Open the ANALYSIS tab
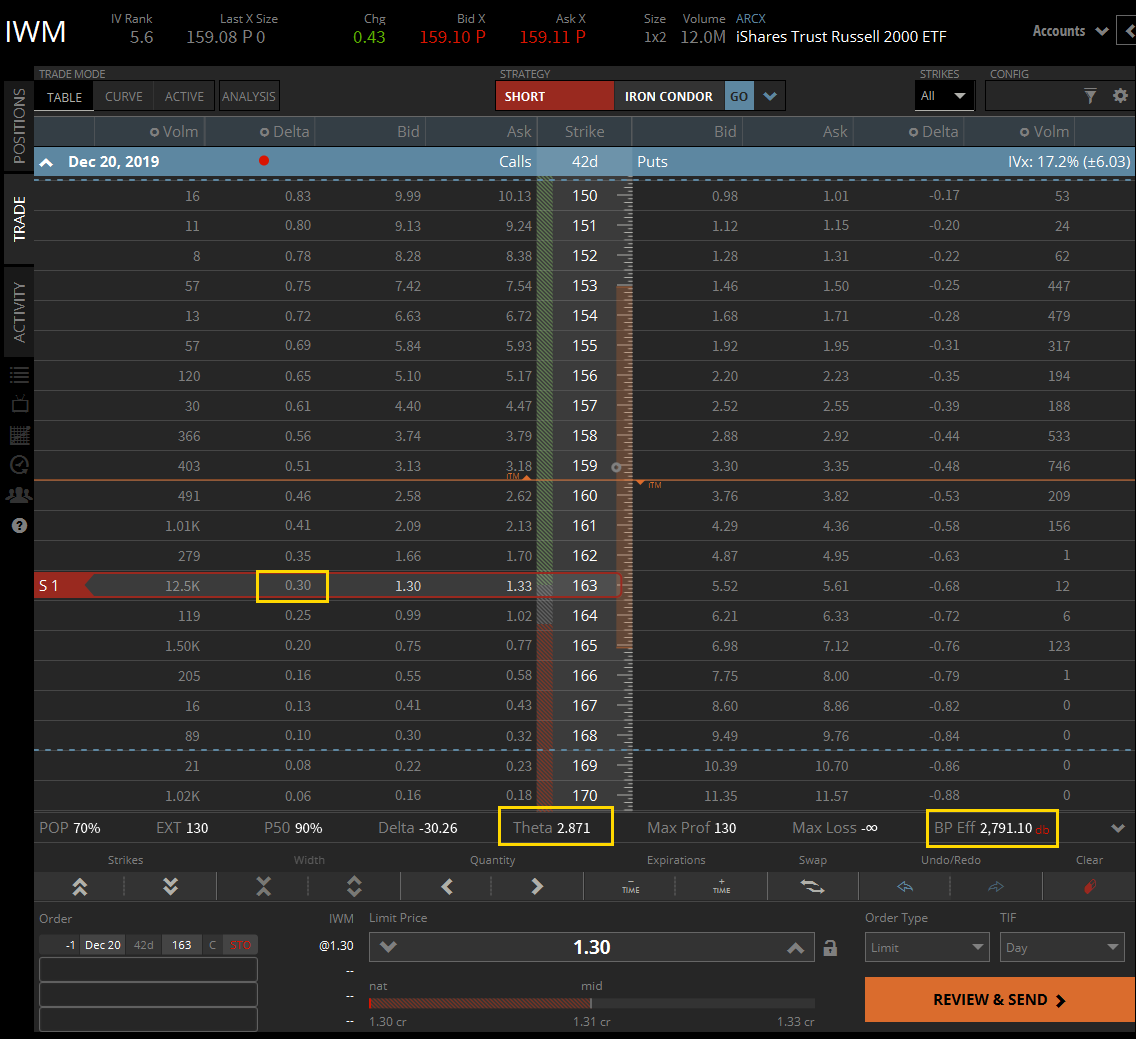 pos(249,97)
